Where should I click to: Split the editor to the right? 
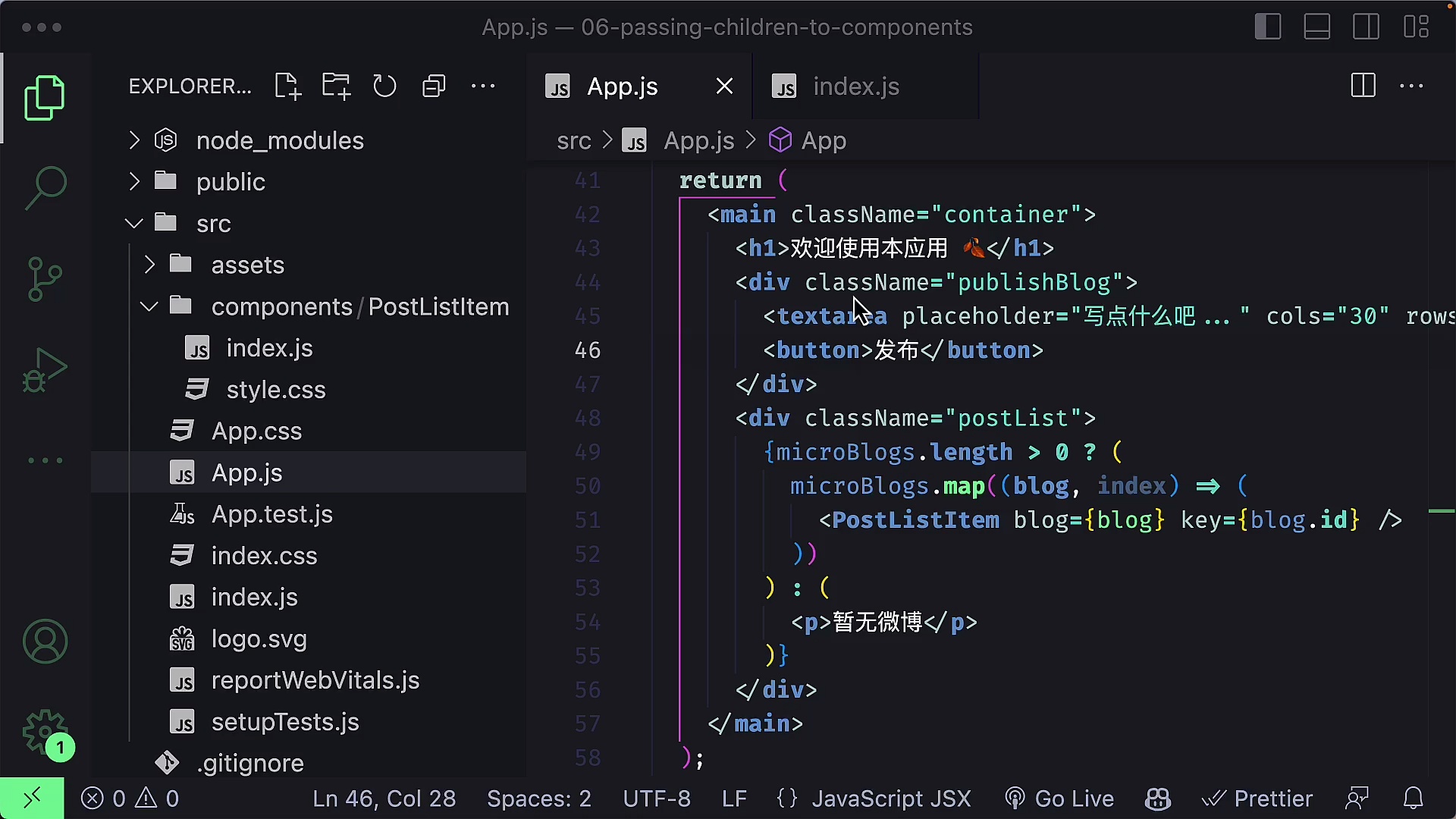click(1363, 86)
